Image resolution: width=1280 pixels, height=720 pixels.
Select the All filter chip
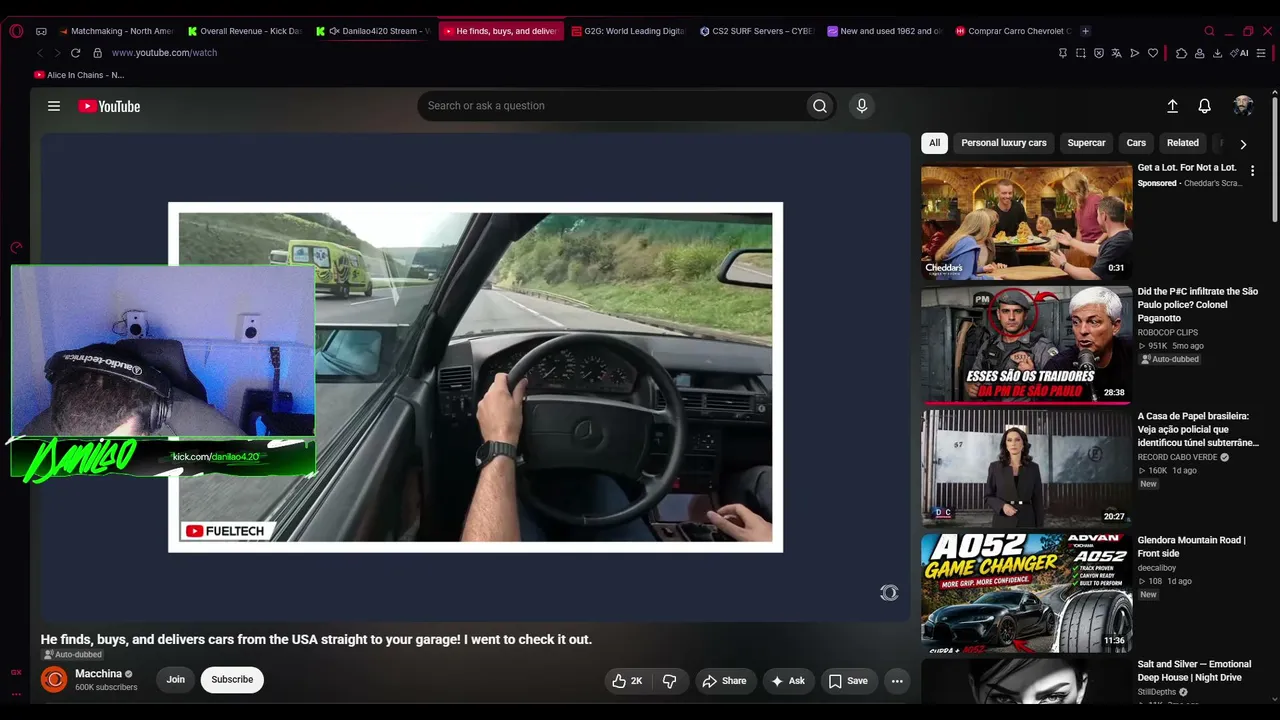click(x=934, y=143)
